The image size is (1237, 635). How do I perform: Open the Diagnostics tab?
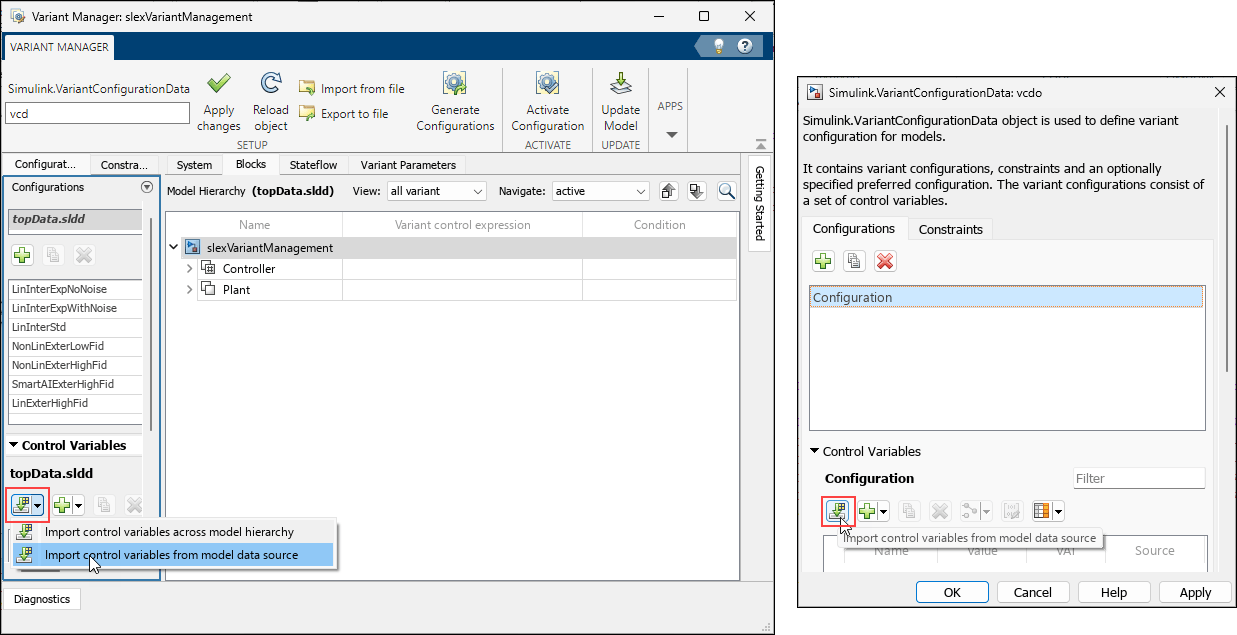coord(42,599)
